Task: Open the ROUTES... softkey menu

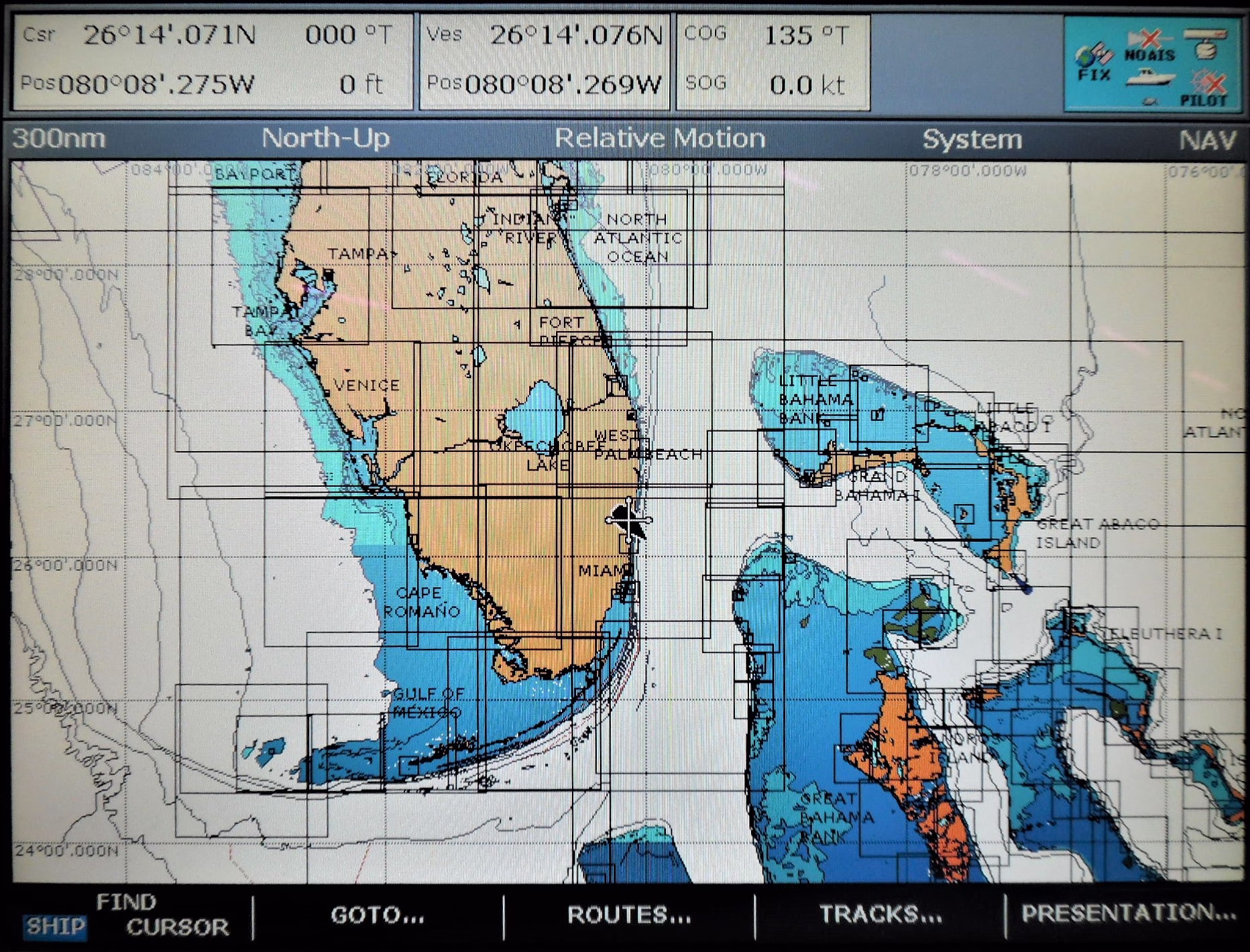Action: click(629, 915)
